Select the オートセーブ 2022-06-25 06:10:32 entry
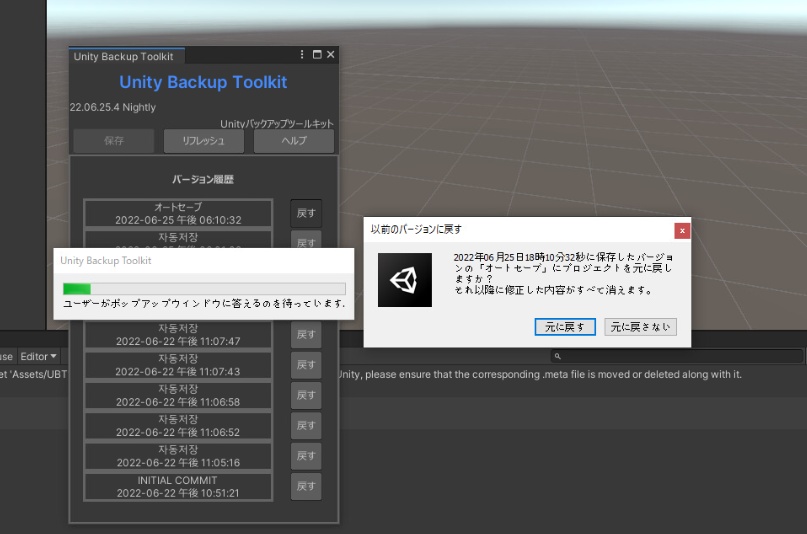This screenshot has width=807, height=534. [178, 213]
